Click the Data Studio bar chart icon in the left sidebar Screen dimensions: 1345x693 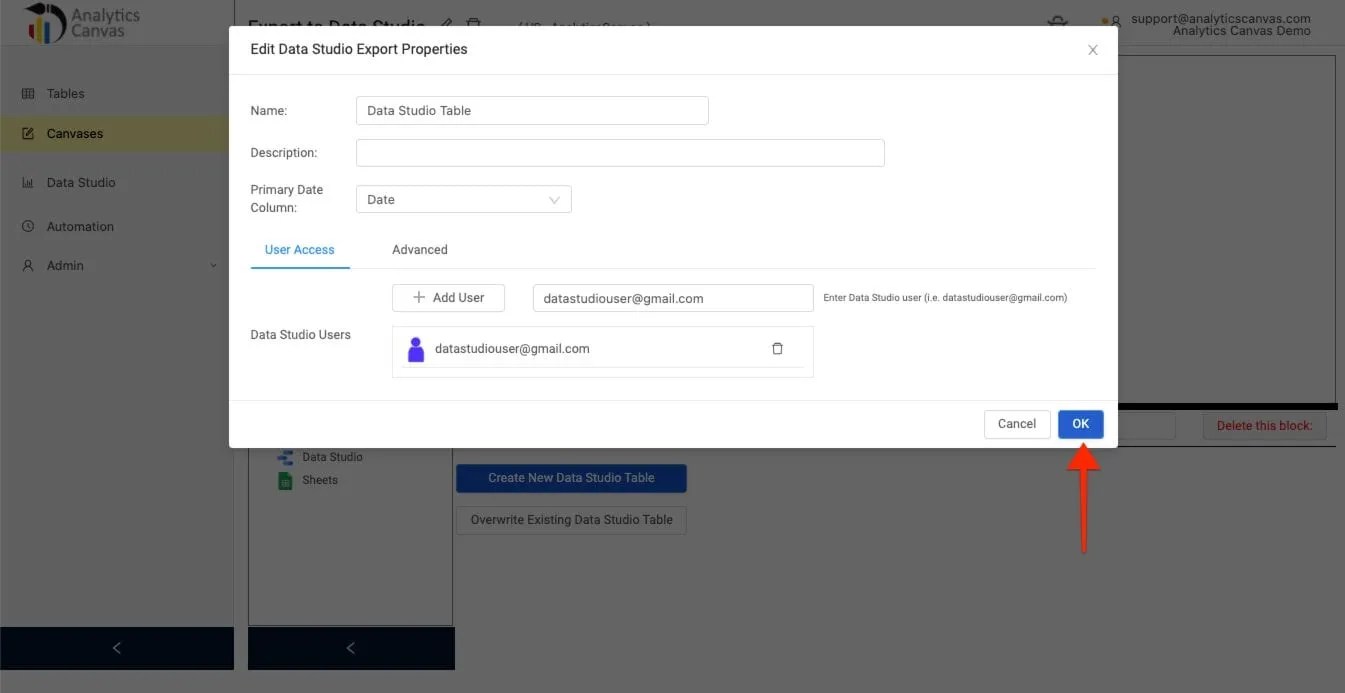pyautogui.click(x=28, y=183)
